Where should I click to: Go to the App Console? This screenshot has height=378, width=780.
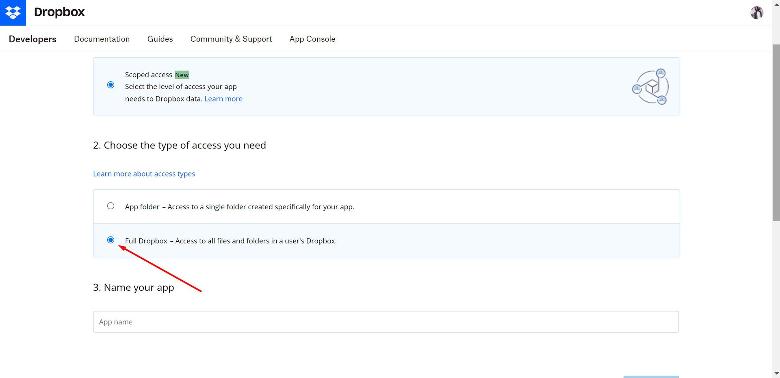coord(312,39)
